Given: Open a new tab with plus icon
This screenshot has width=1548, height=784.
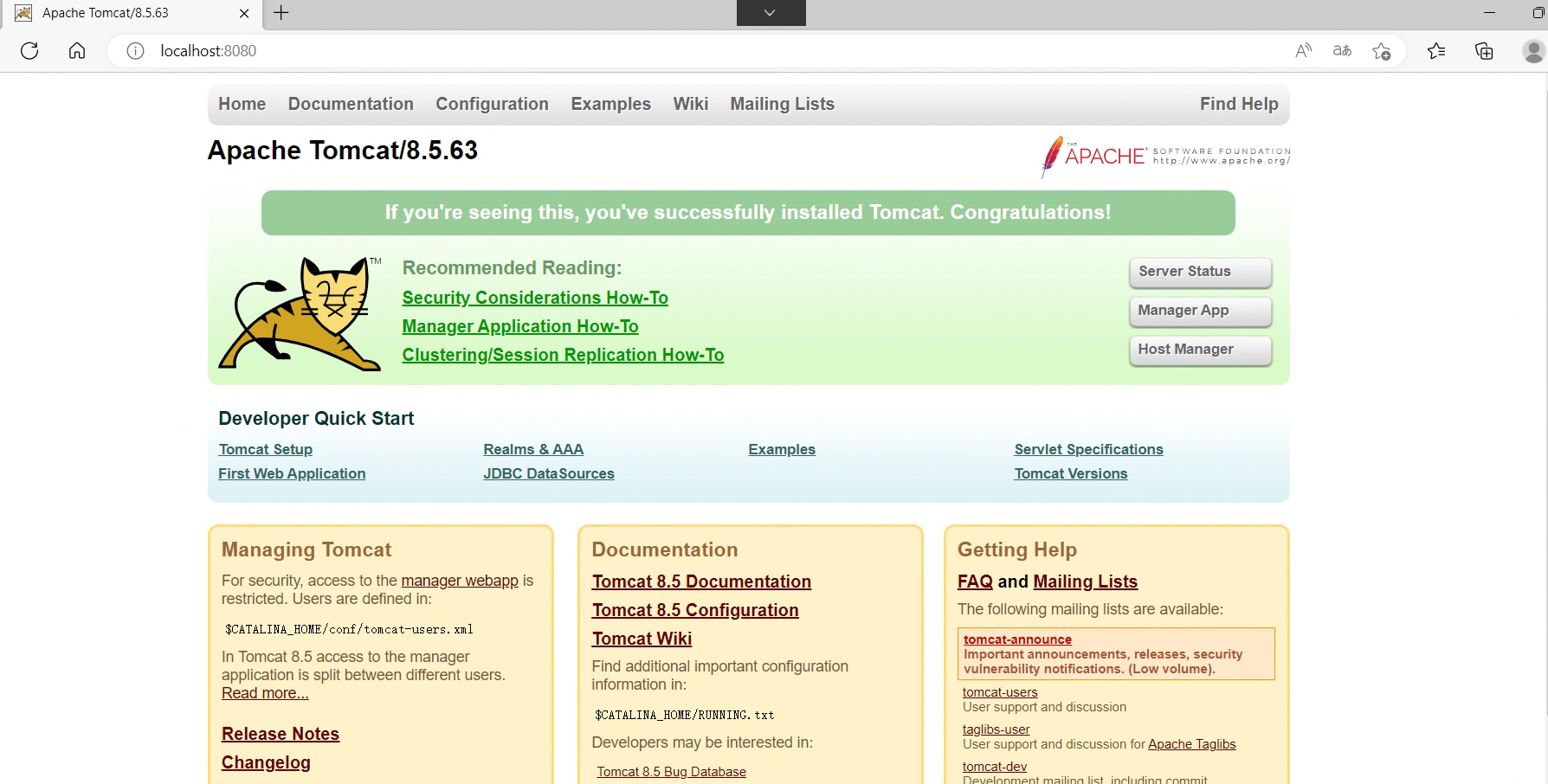Looking at the screenshot, I should point(281,13).
